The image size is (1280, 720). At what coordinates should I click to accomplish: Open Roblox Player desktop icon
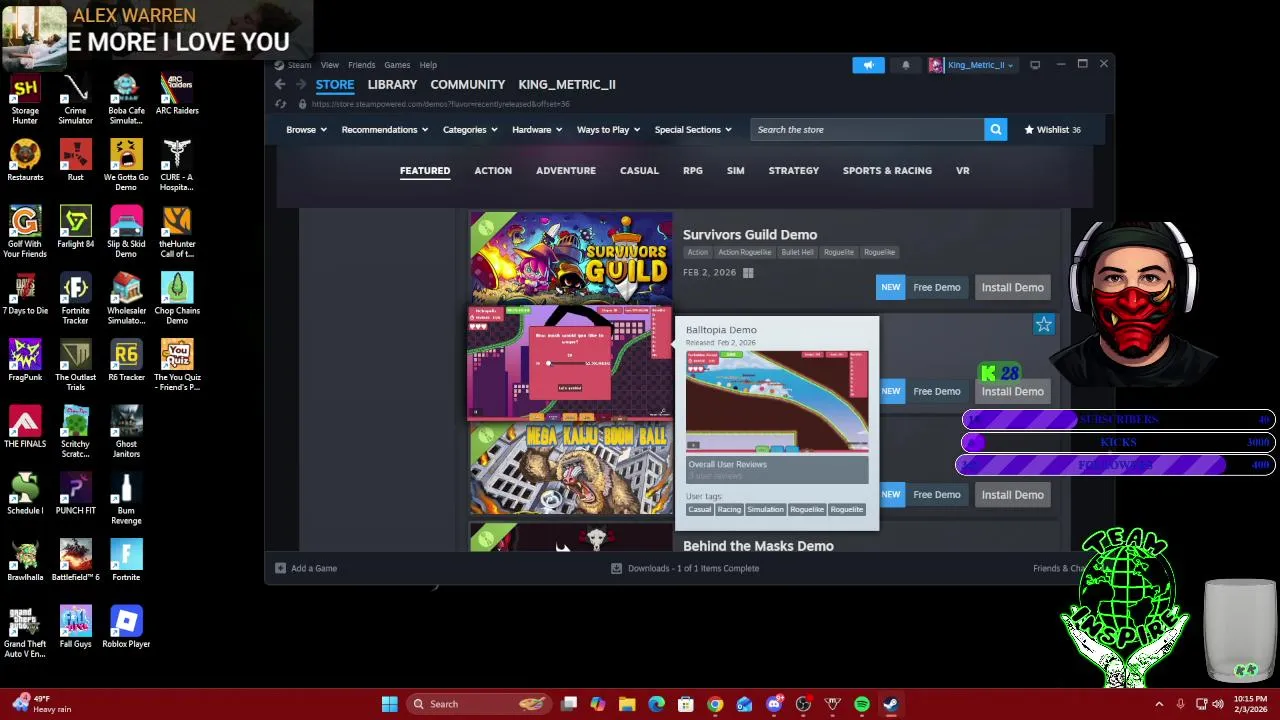(126, 627)
